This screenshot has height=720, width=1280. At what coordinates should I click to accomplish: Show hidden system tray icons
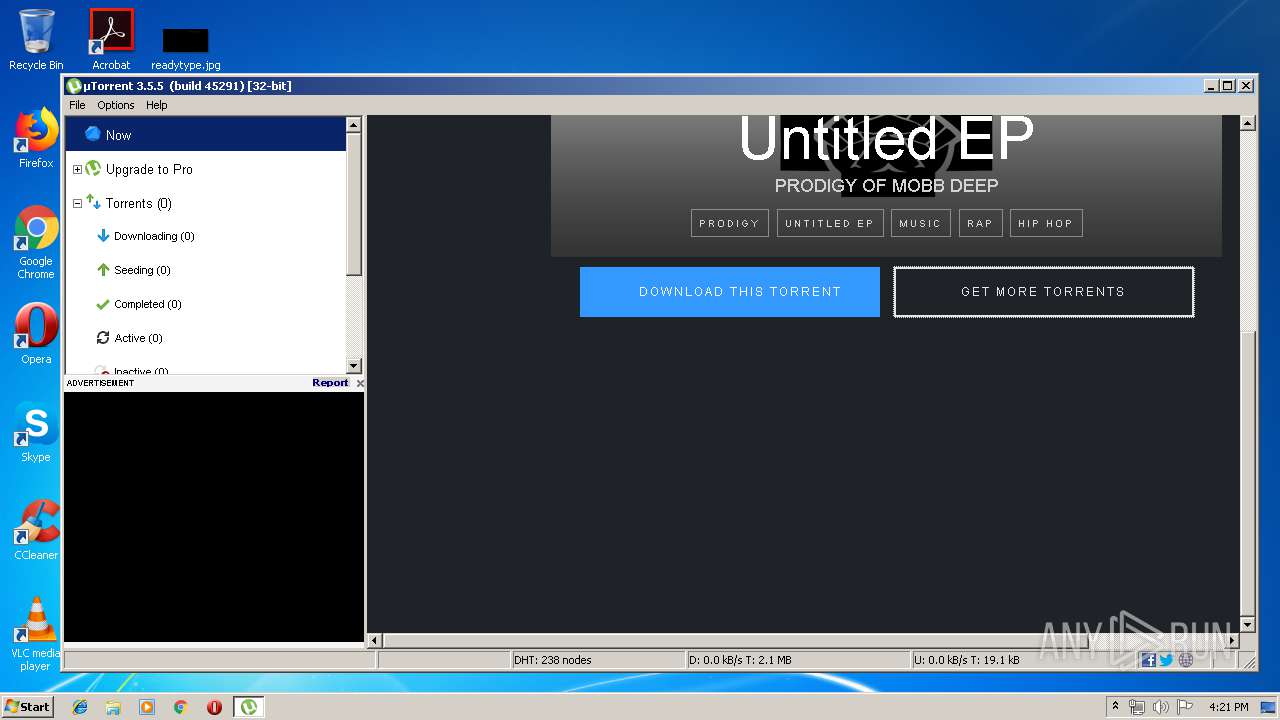pyautogui.click(x=1115, y=706)
